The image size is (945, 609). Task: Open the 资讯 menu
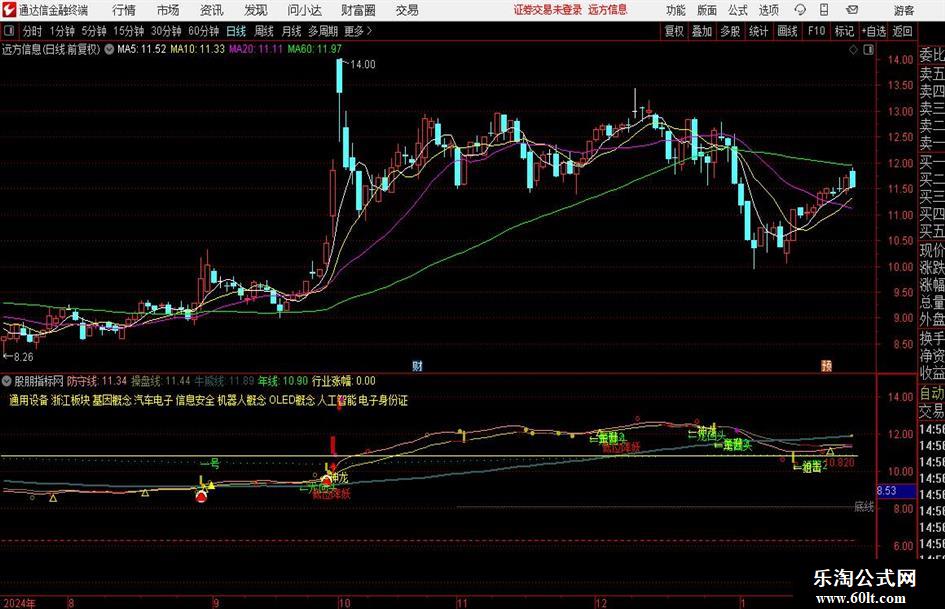[x=212, y=10]
